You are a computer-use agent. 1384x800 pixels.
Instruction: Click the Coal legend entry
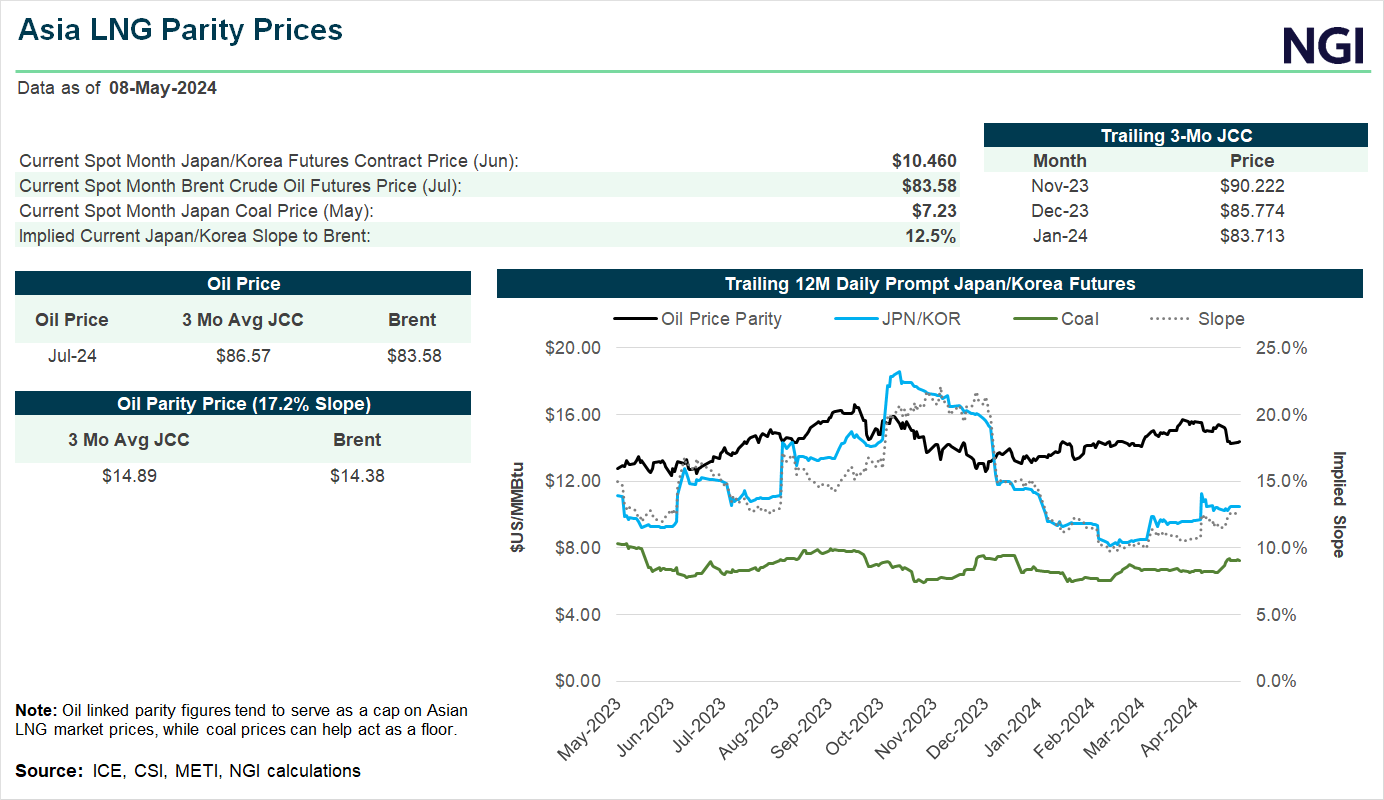click(1056, 319)
